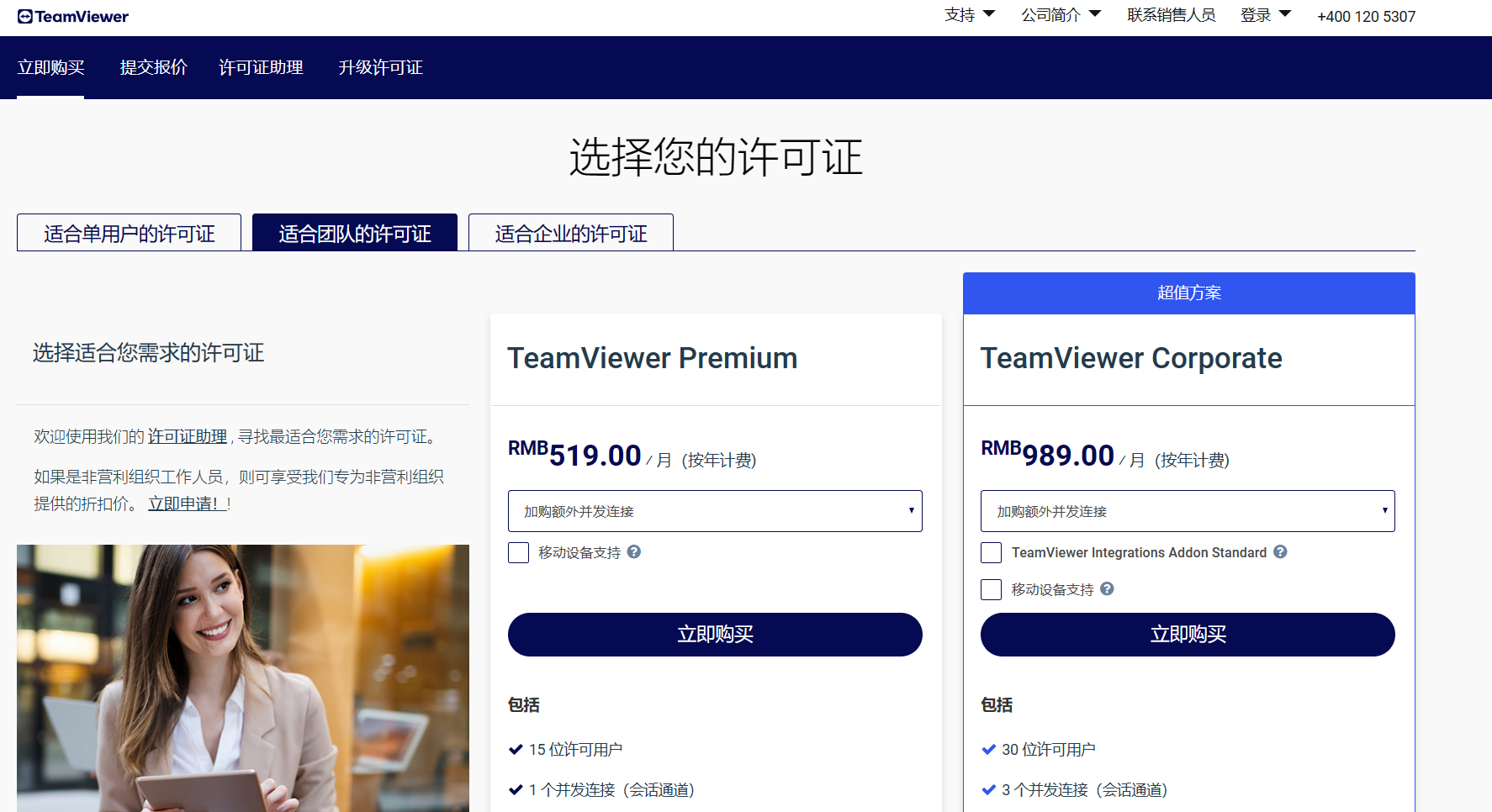
Task: Click the smiling woman with tablet photo
Action: [243, 678]
